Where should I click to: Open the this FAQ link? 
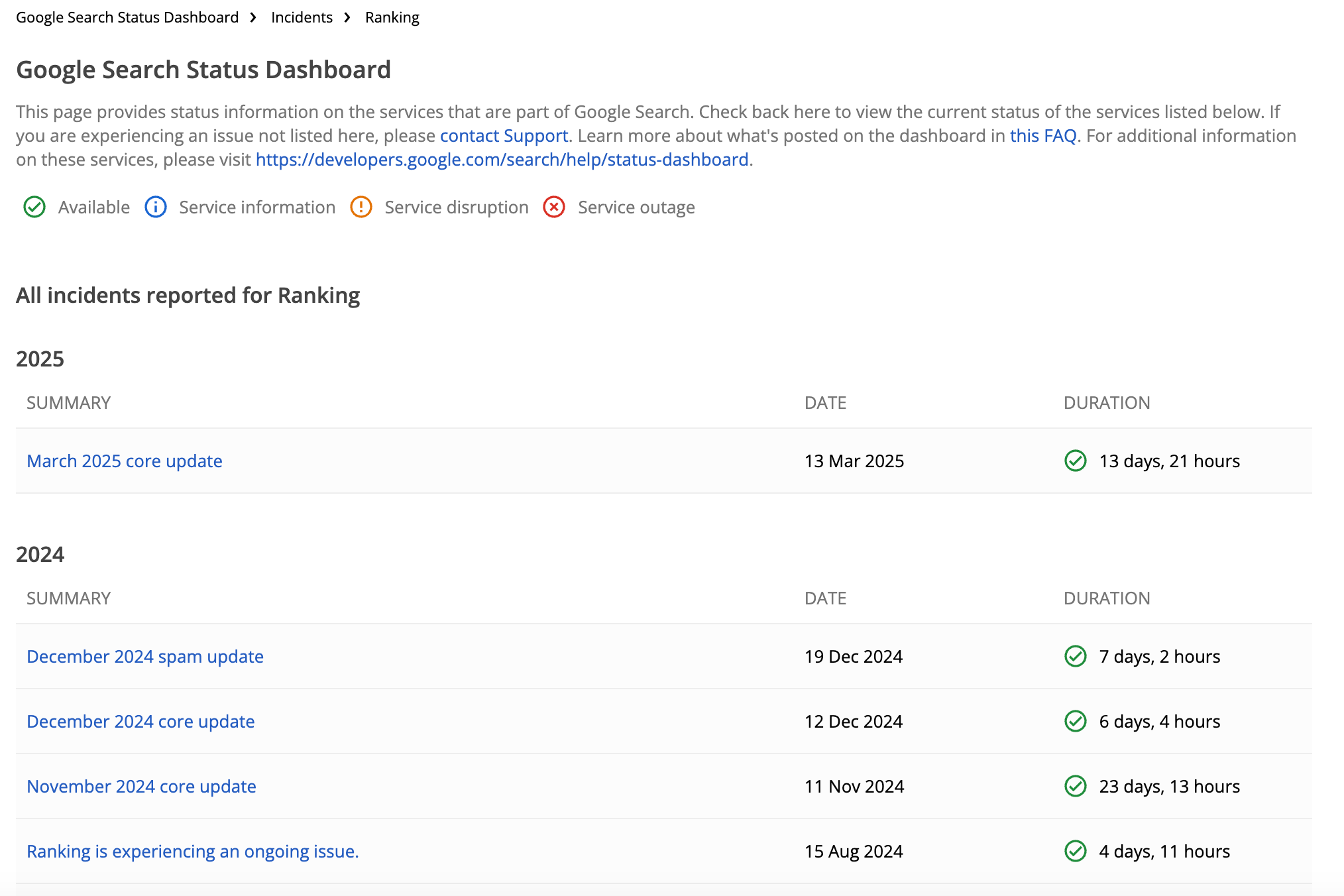(1043, 136)
